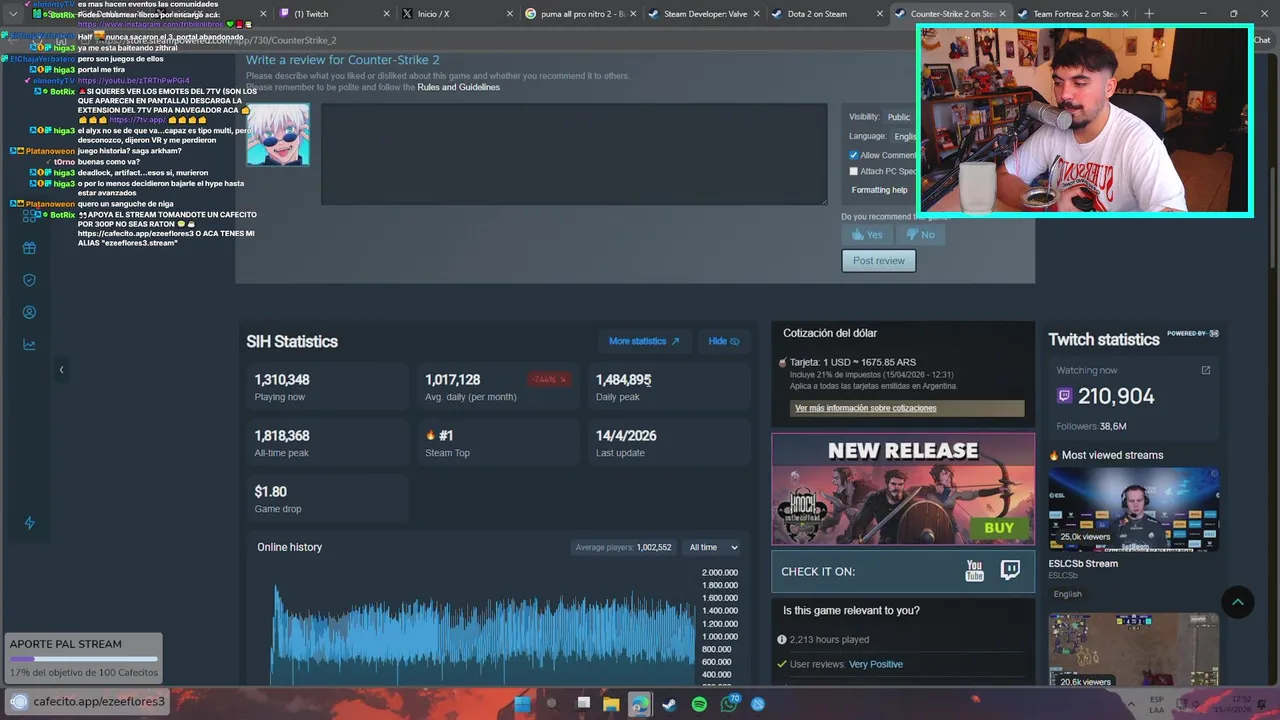Close the Inicio / X browser tab
1280x720 pixels.
(510, 14)
